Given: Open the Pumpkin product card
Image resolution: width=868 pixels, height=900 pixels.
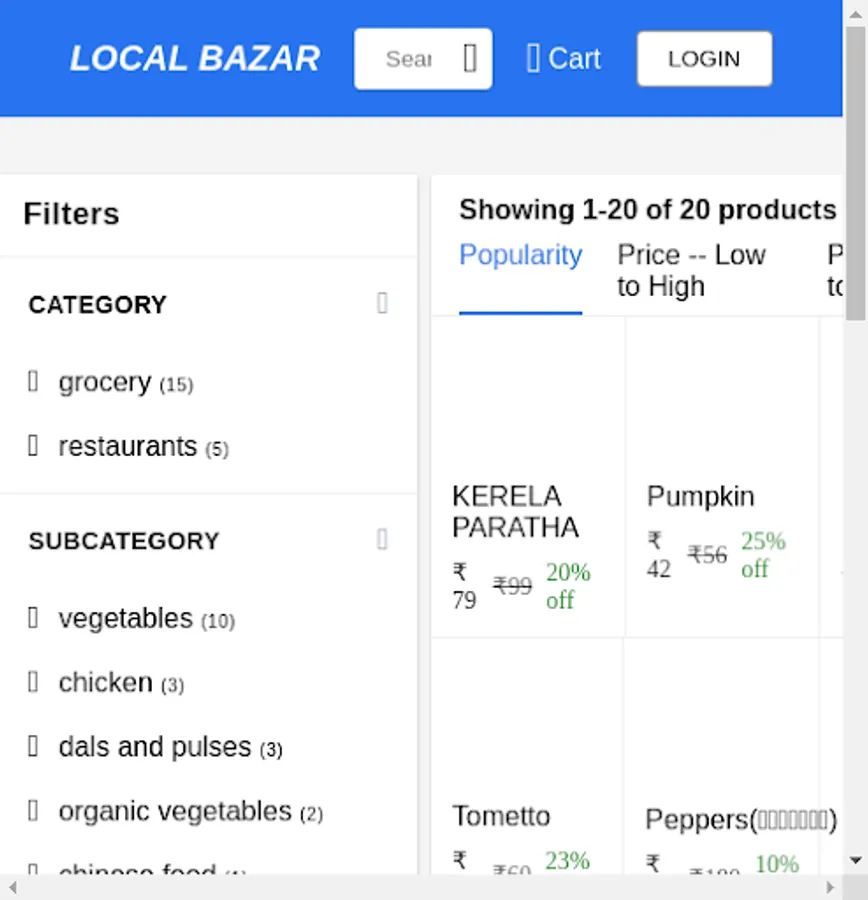Looking at the screenshot, I should pos(700,496).
